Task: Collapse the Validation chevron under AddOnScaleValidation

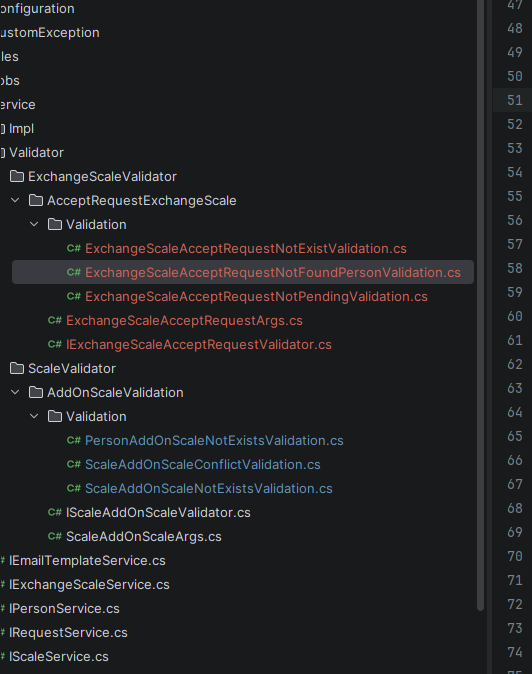Action: tap(34, 416)
